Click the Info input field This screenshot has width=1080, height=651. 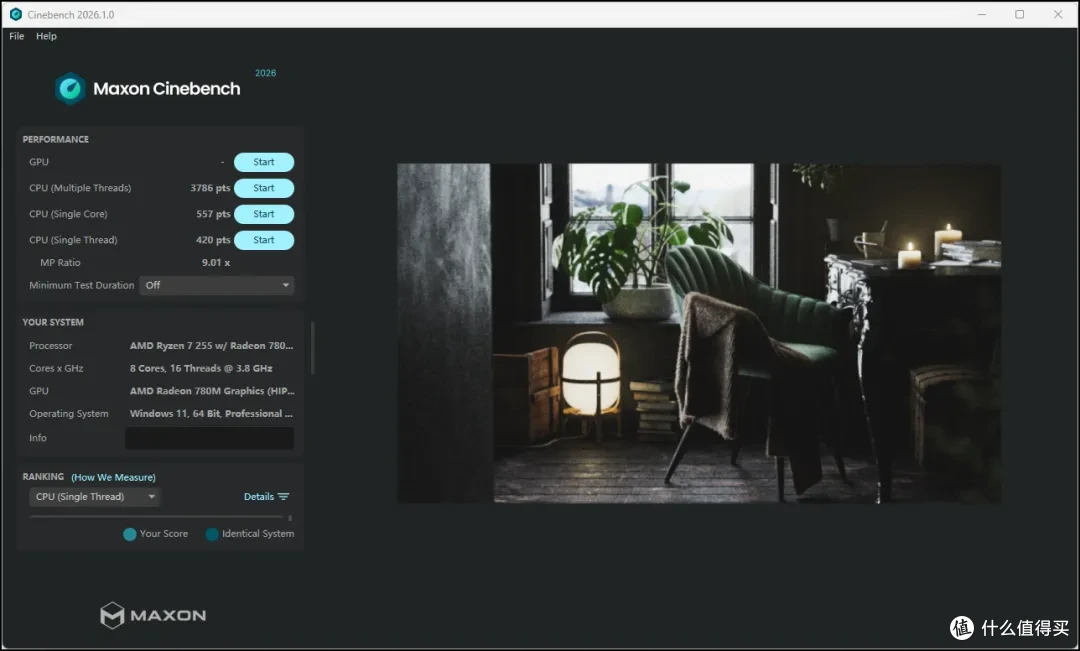(209, 438)
